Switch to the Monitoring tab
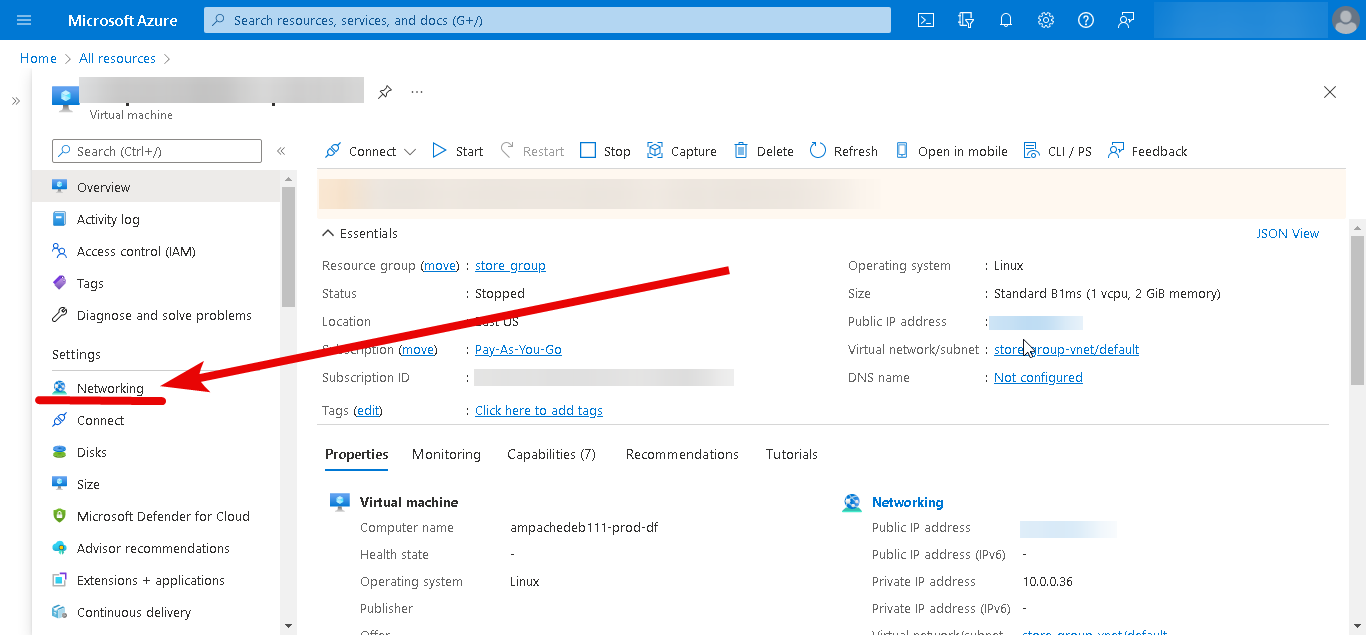 446,454
